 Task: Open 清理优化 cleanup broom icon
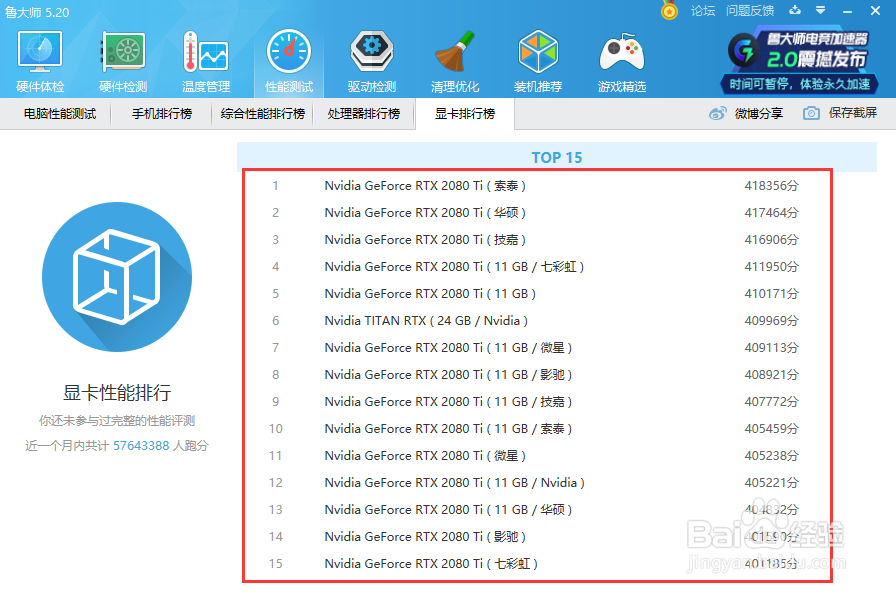pyautogui.click(x=455, y=52)
